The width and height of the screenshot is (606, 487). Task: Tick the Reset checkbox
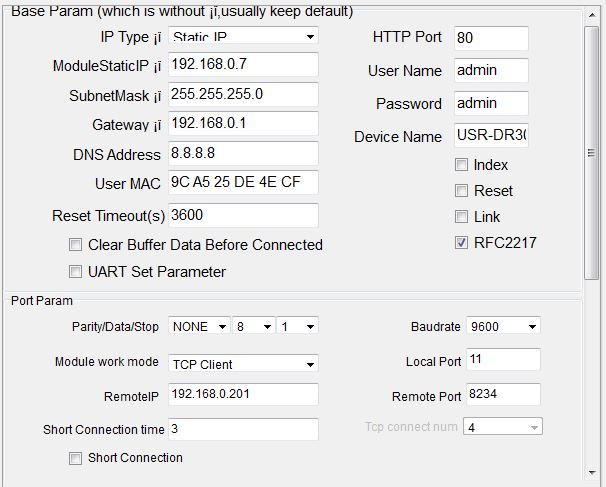[461, 191]
